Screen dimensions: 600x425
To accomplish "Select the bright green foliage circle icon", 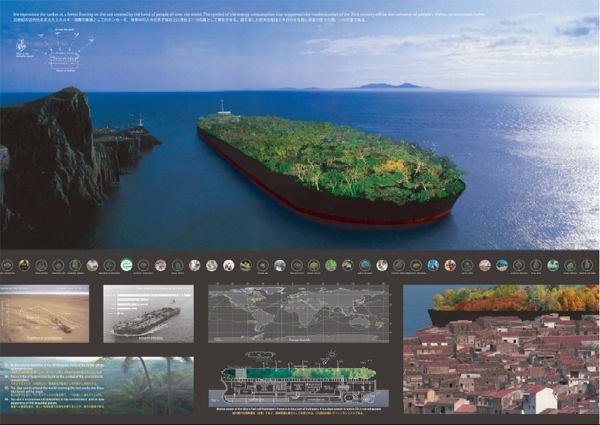I will point(331,265).
